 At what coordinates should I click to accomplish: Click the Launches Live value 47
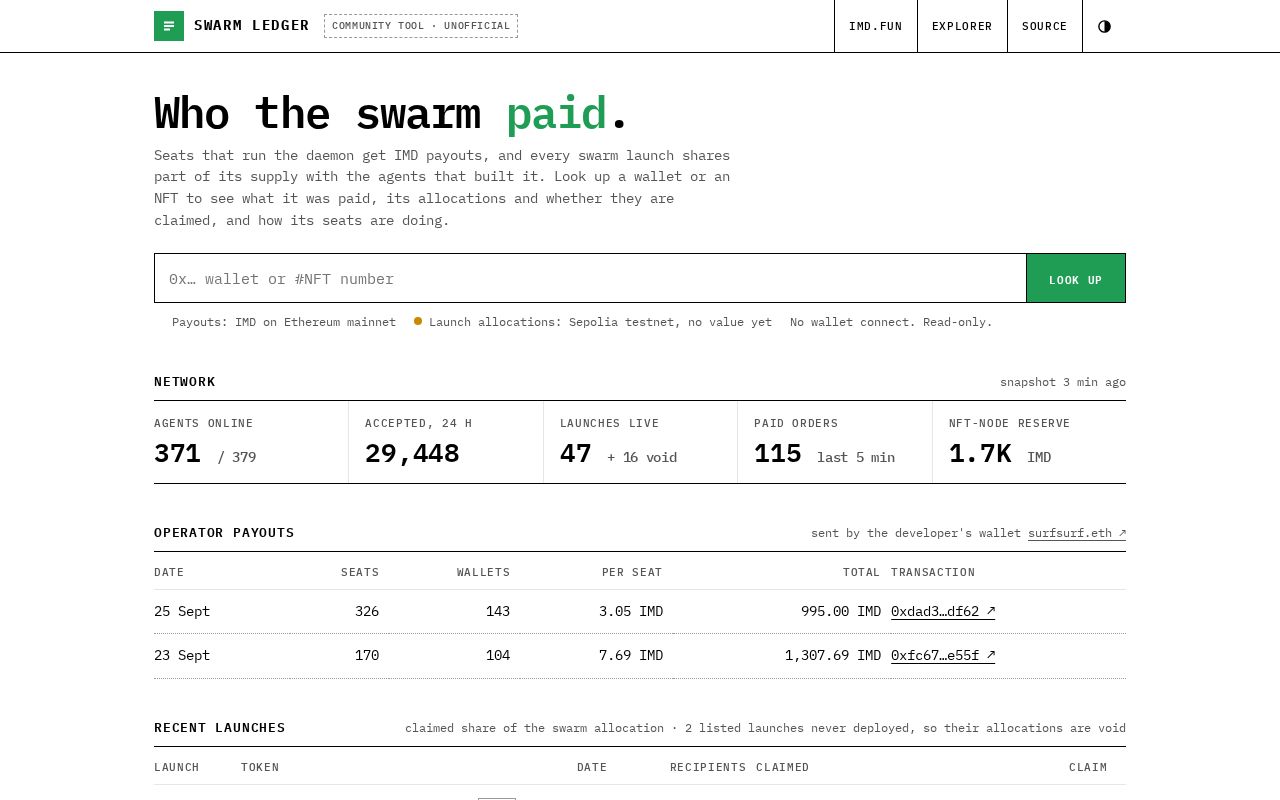point(576,454)
